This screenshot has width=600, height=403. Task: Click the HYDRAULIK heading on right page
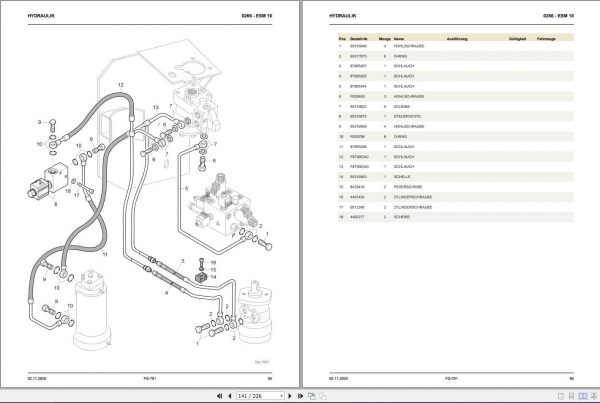coord(343,16)
